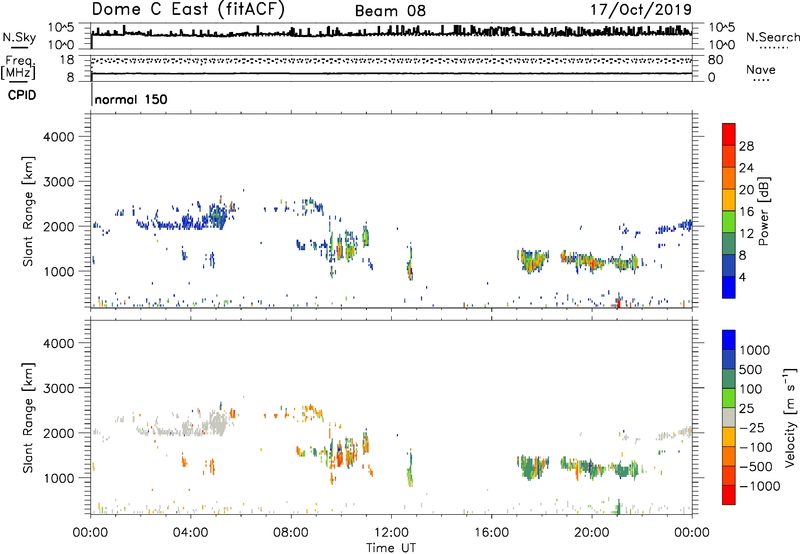Click the "Slant Range [km]" title of the power panel
This screenshot has height=554, width=800.
(28, 211)
